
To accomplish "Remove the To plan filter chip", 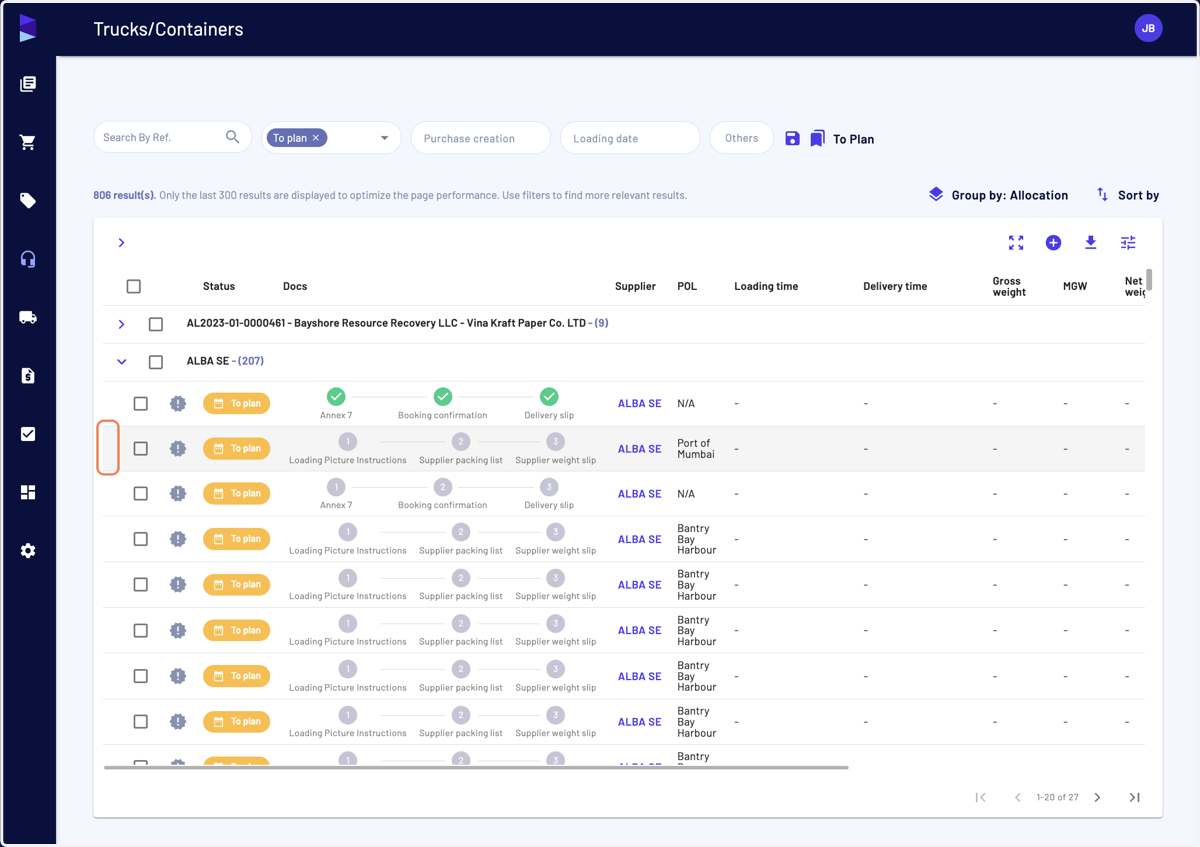I will tap(316, 138).
